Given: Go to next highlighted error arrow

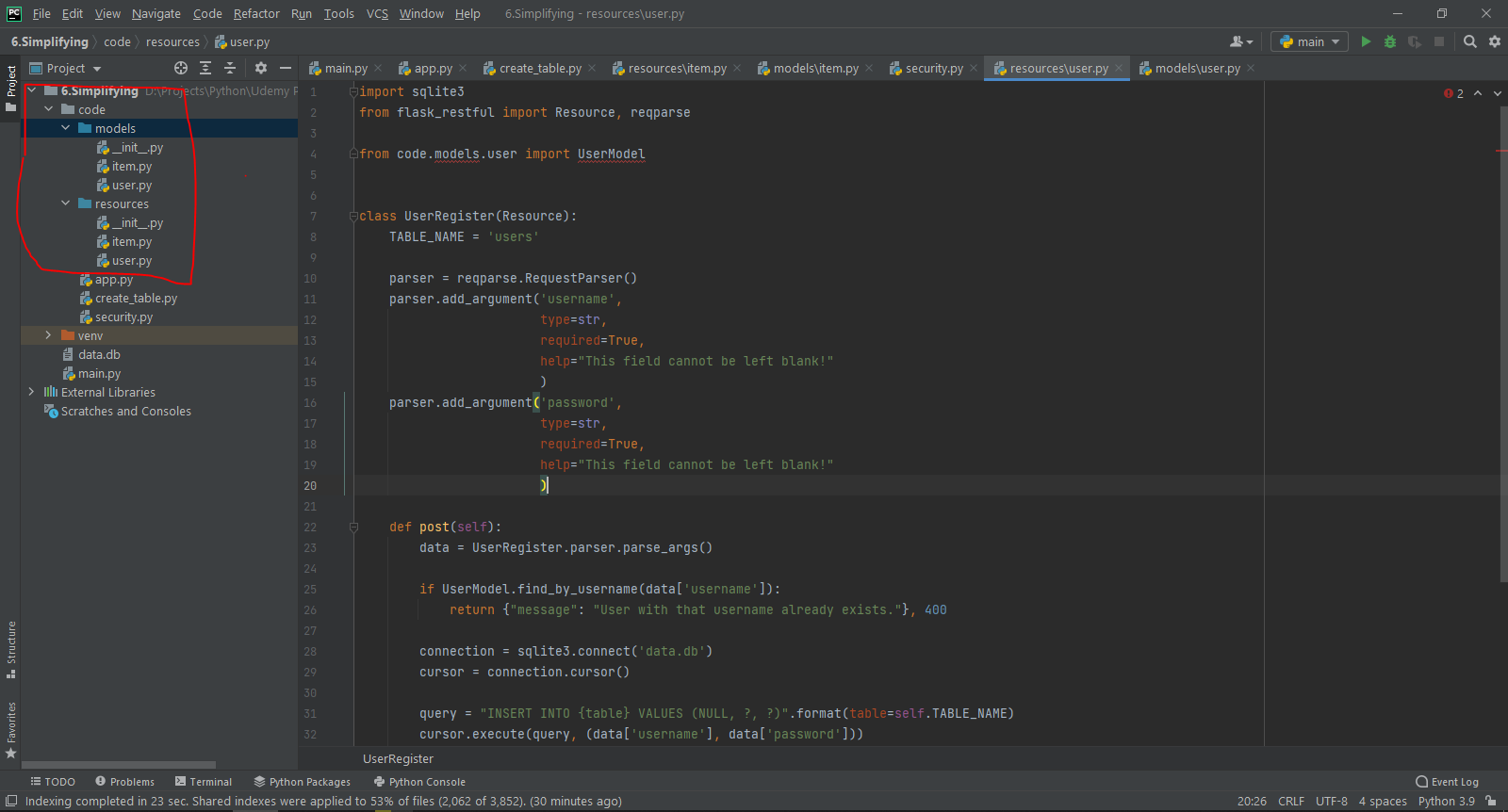Looking at the screenshot, I should coord(1497,93).
